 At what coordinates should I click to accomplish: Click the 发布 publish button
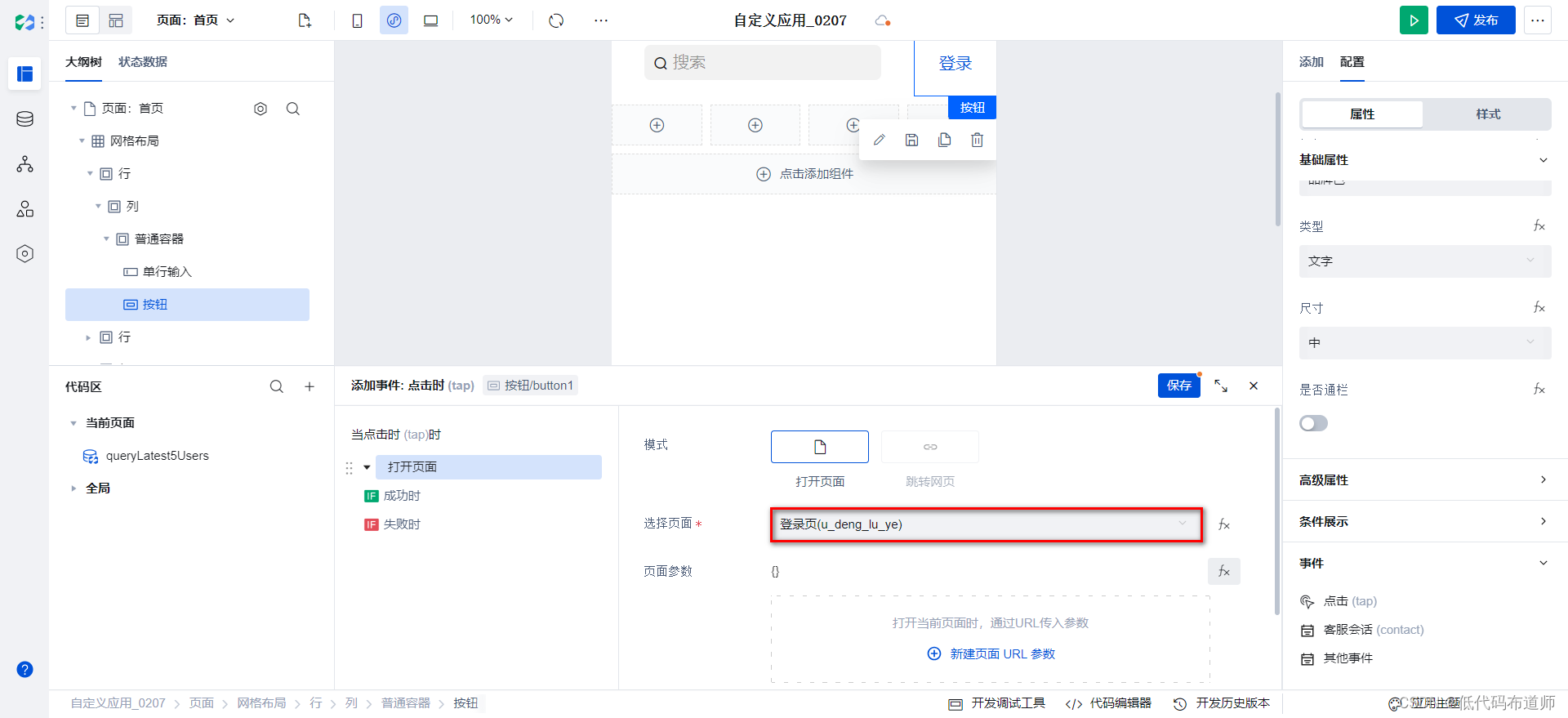click(x=1476, y=20)
